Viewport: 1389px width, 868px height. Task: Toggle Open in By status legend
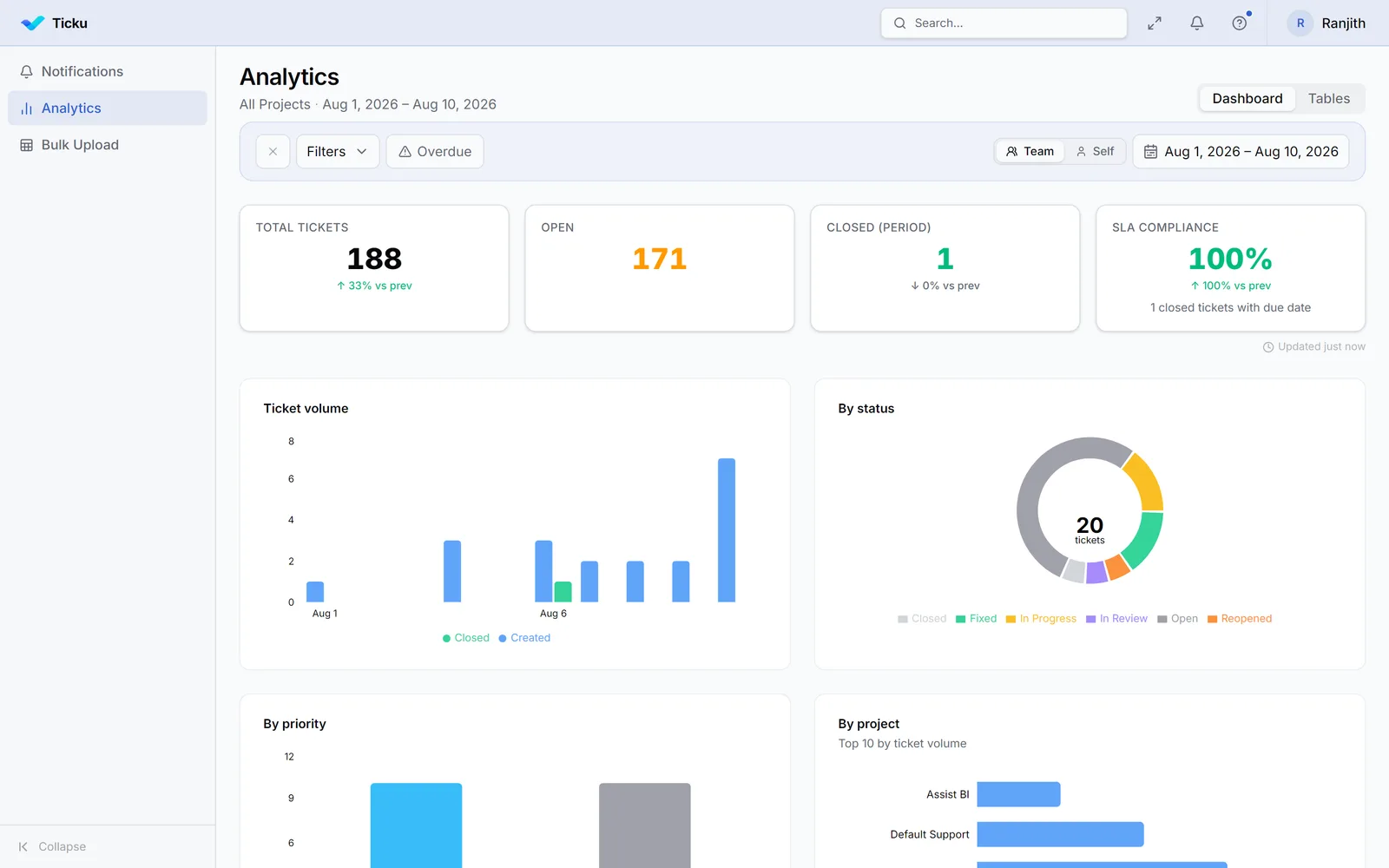point(1177,619)
